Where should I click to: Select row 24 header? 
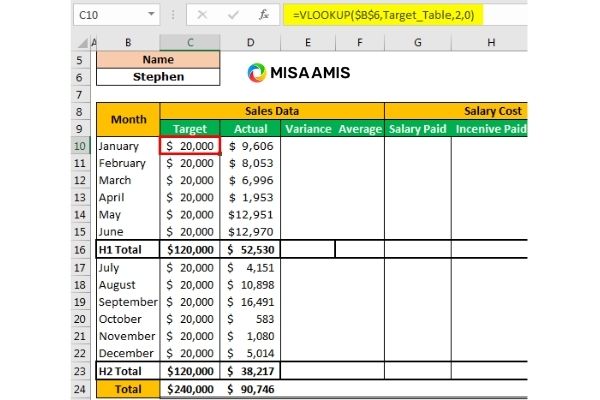click(x=80, y=389)
